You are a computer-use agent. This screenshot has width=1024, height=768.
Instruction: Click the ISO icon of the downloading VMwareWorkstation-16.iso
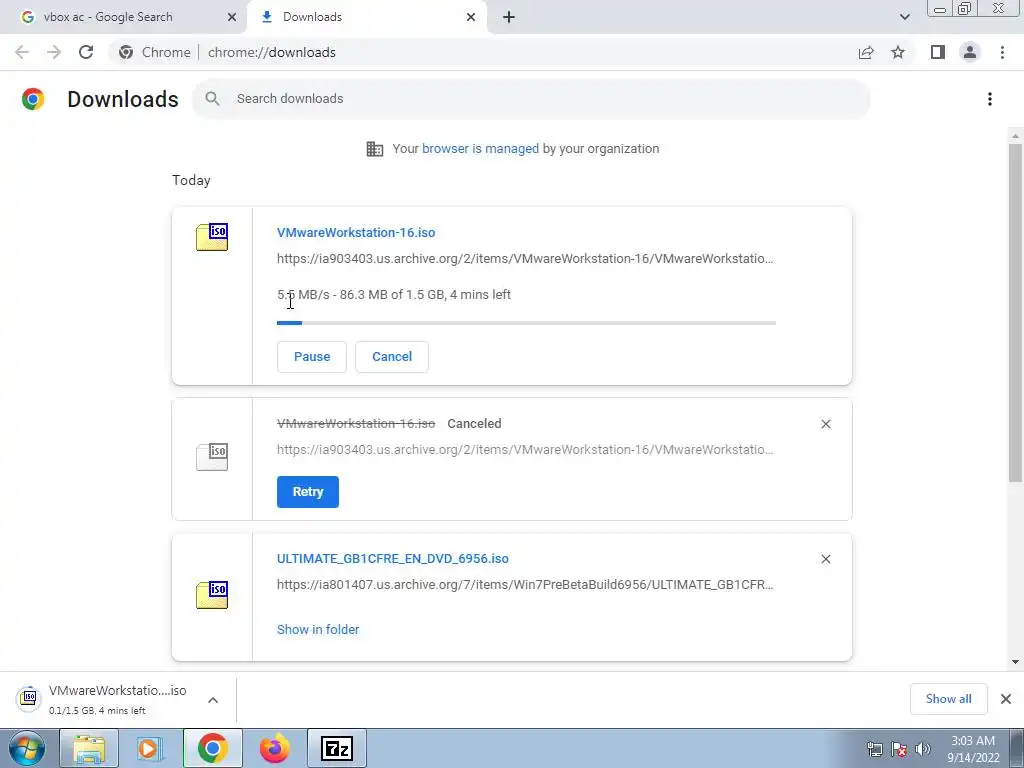tap(212, 237)
